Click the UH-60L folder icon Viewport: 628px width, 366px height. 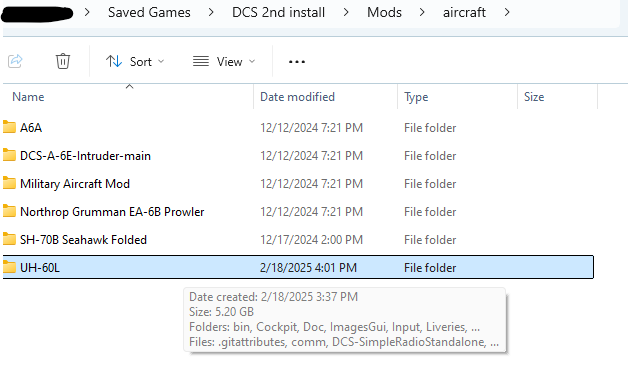[x=9, y=267]
